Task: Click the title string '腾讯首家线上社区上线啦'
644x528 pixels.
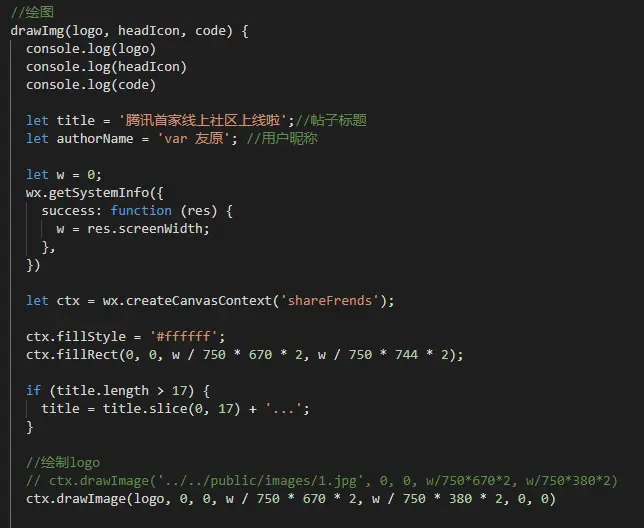Action: pyautogui.click(x=202, y=120)
